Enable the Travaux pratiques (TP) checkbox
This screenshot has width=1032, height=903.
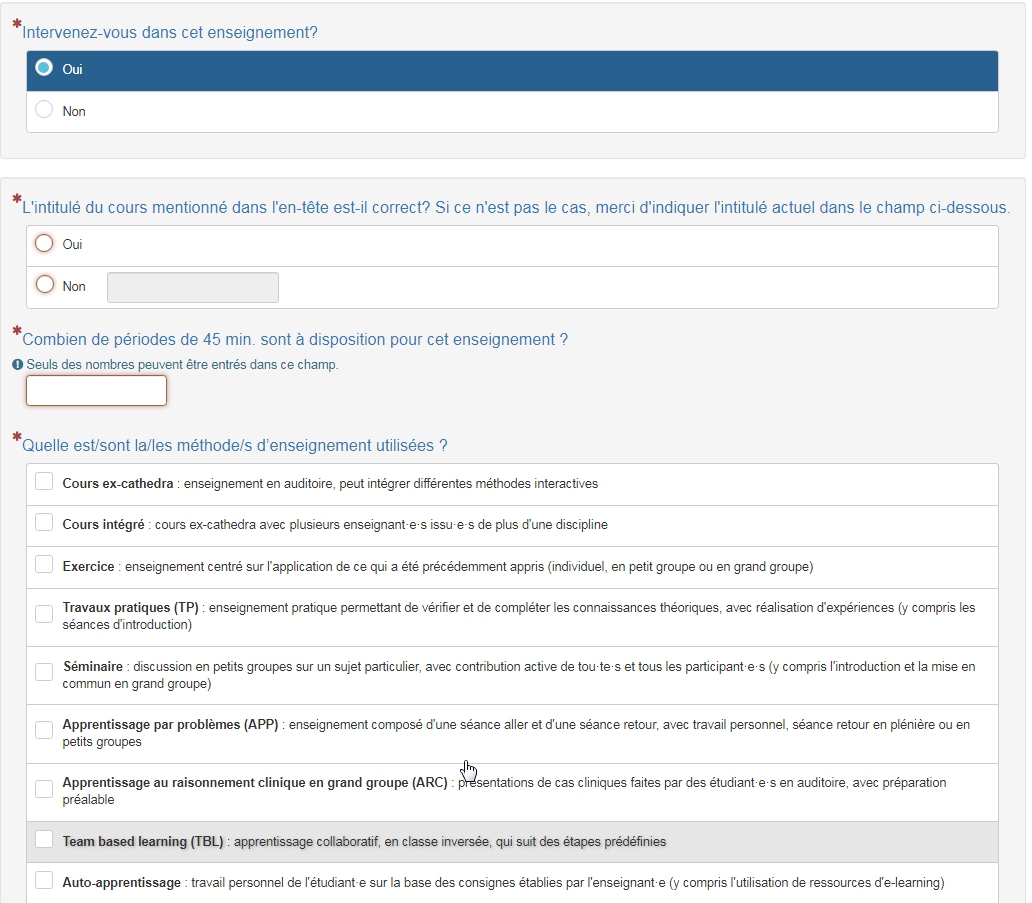point(44,615)
